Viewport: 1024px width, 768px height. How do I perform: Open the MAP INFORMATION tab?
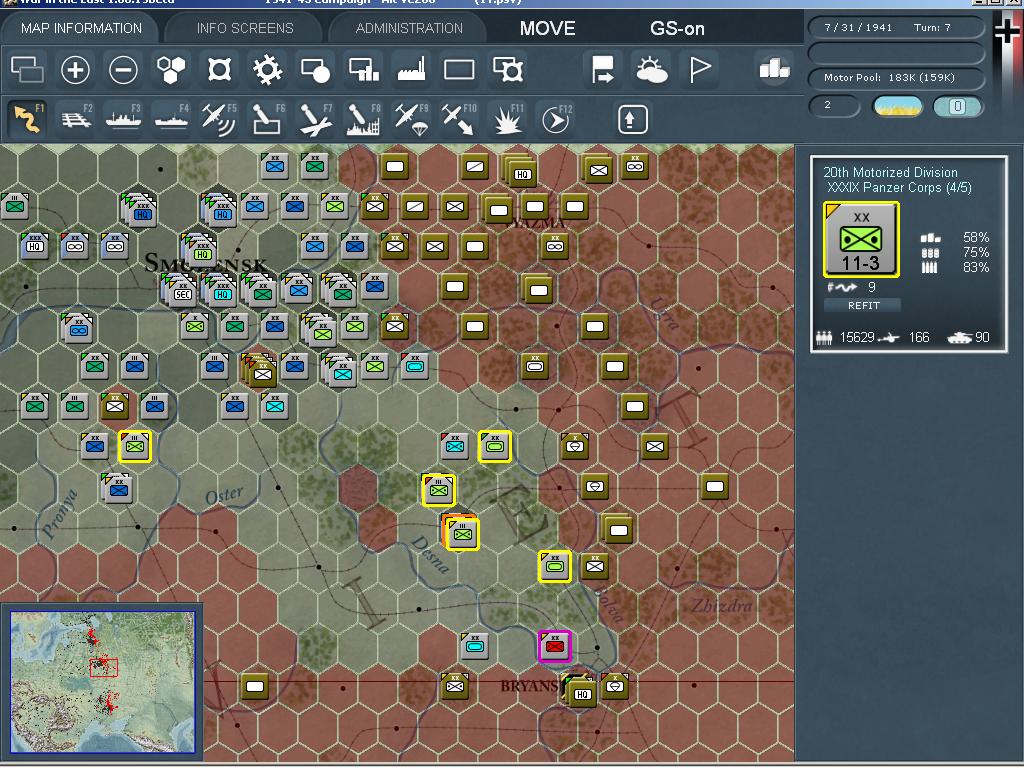tap(81, 28)
